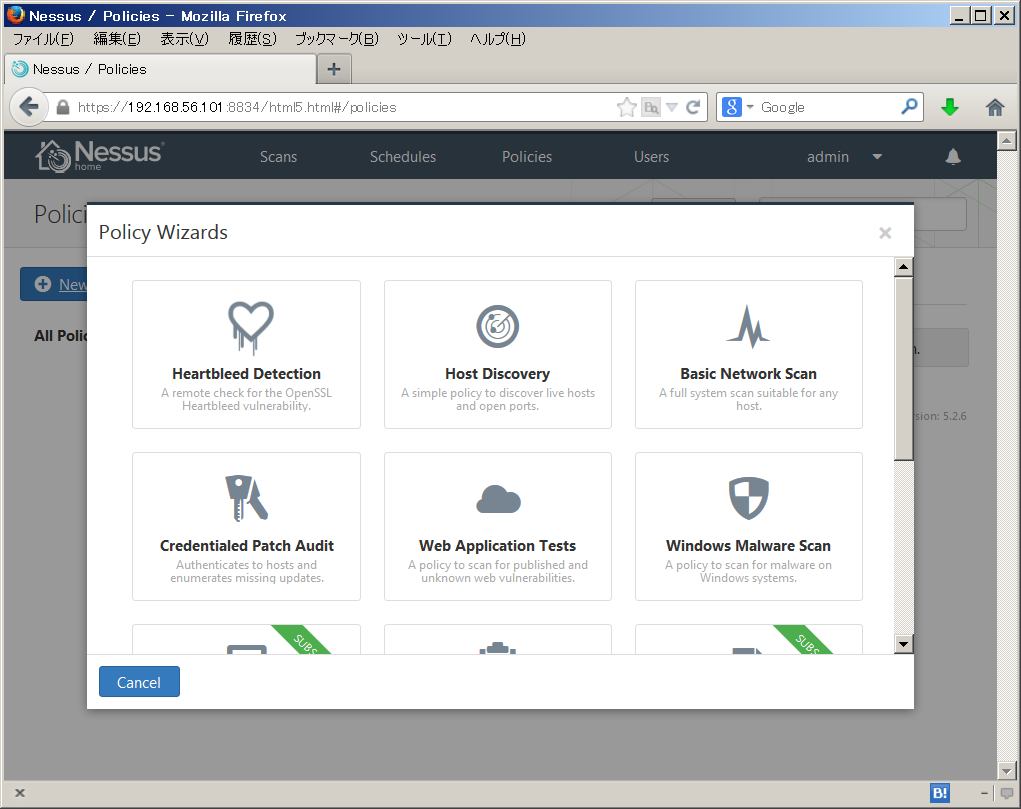
Task: Open the Google search engine dropdown
Action: (x=749, y=107)
